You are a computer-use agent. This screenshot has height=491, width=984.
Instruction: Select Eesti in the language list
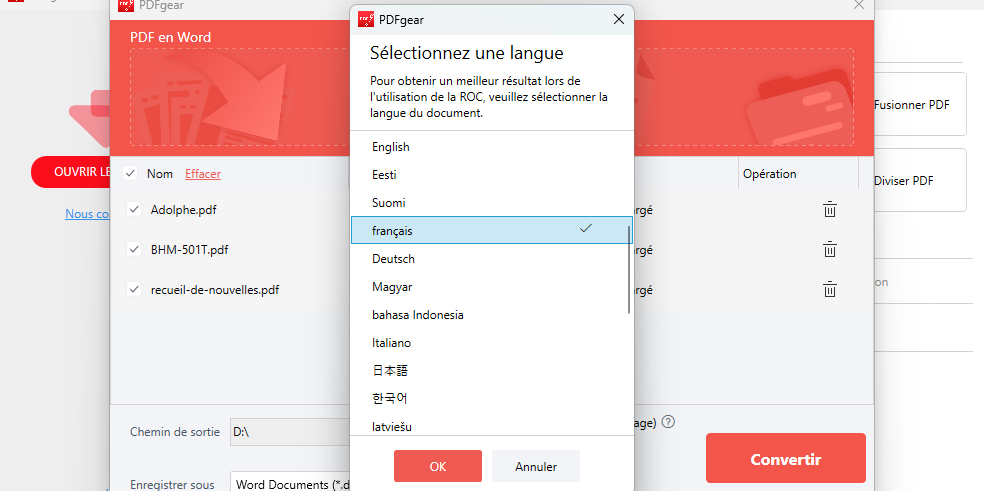pyautogui.click(x=491, y=175)
